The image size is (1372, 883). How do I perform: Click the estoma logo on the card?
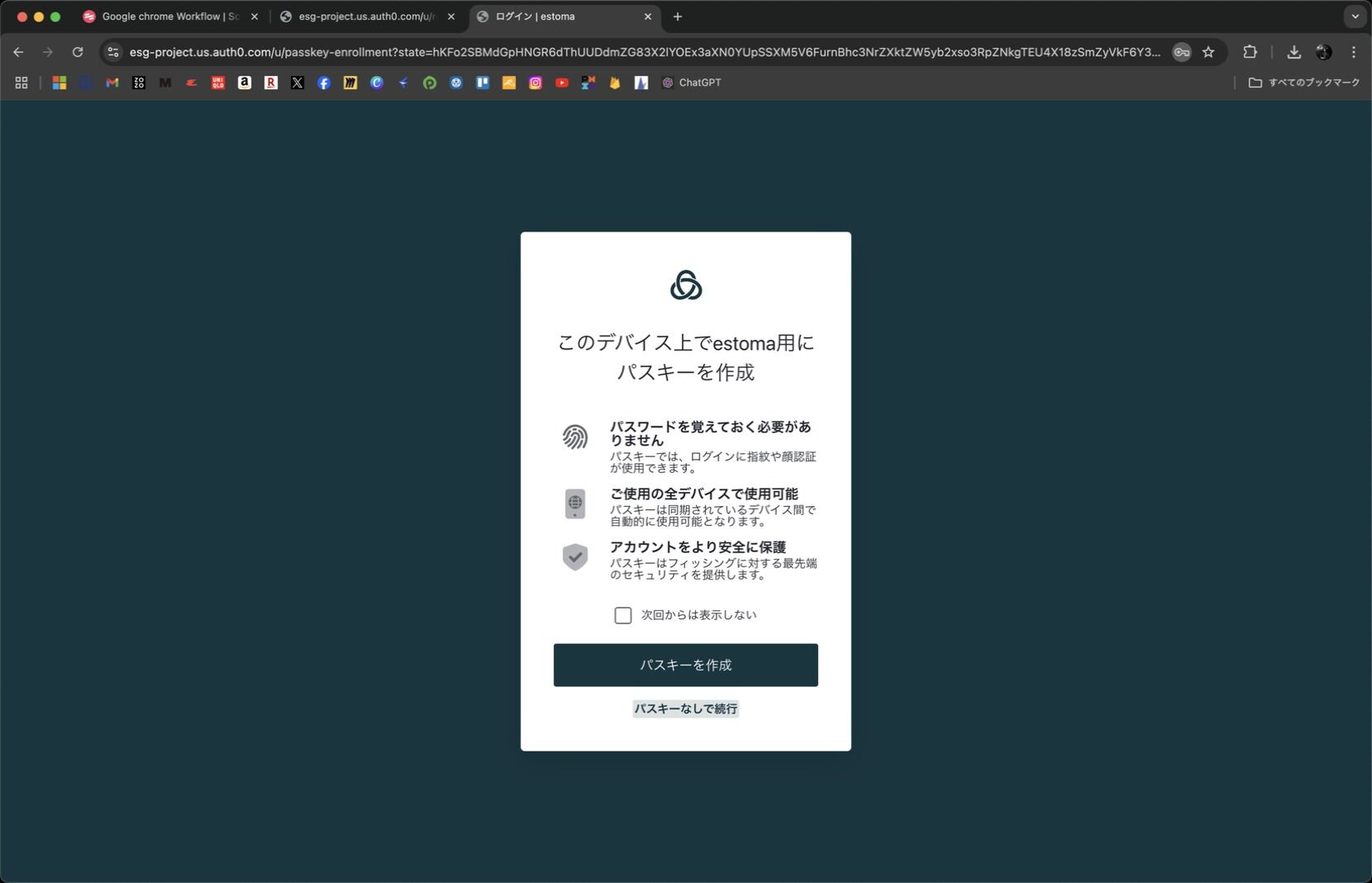tap(686, 285)
